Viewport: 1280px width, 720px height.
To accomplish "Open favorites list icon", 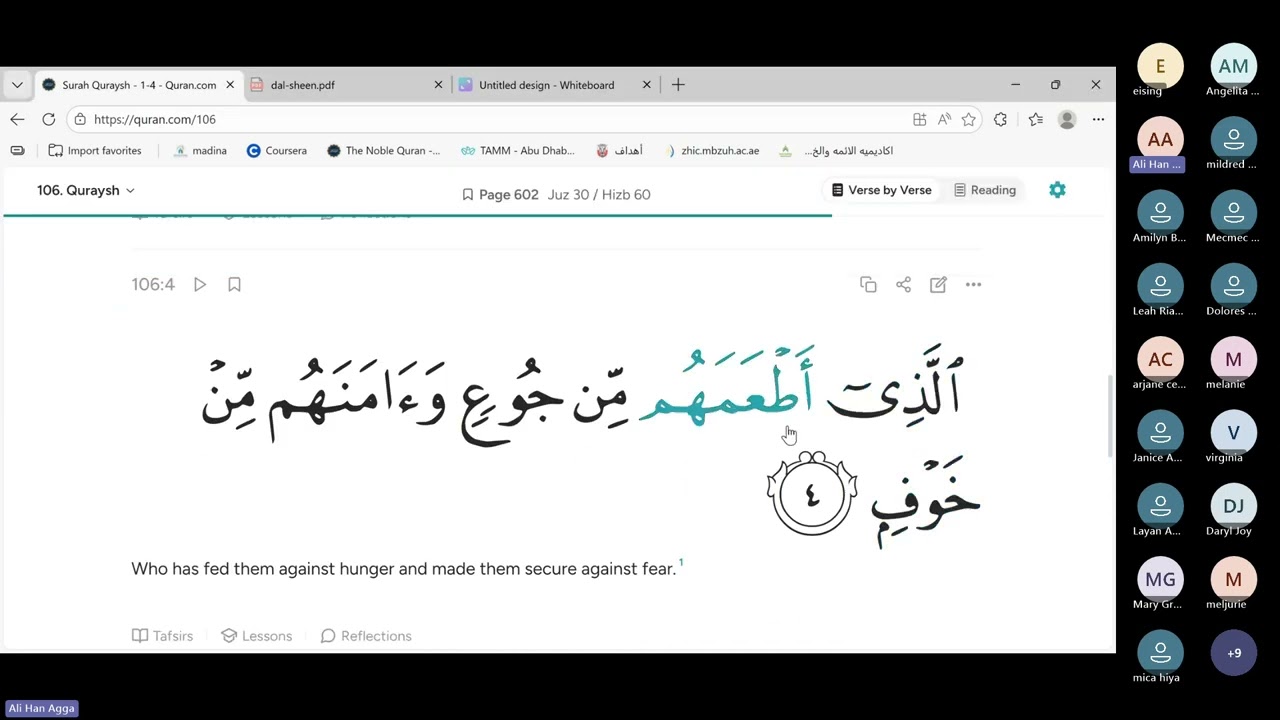I will point(1035,119).
